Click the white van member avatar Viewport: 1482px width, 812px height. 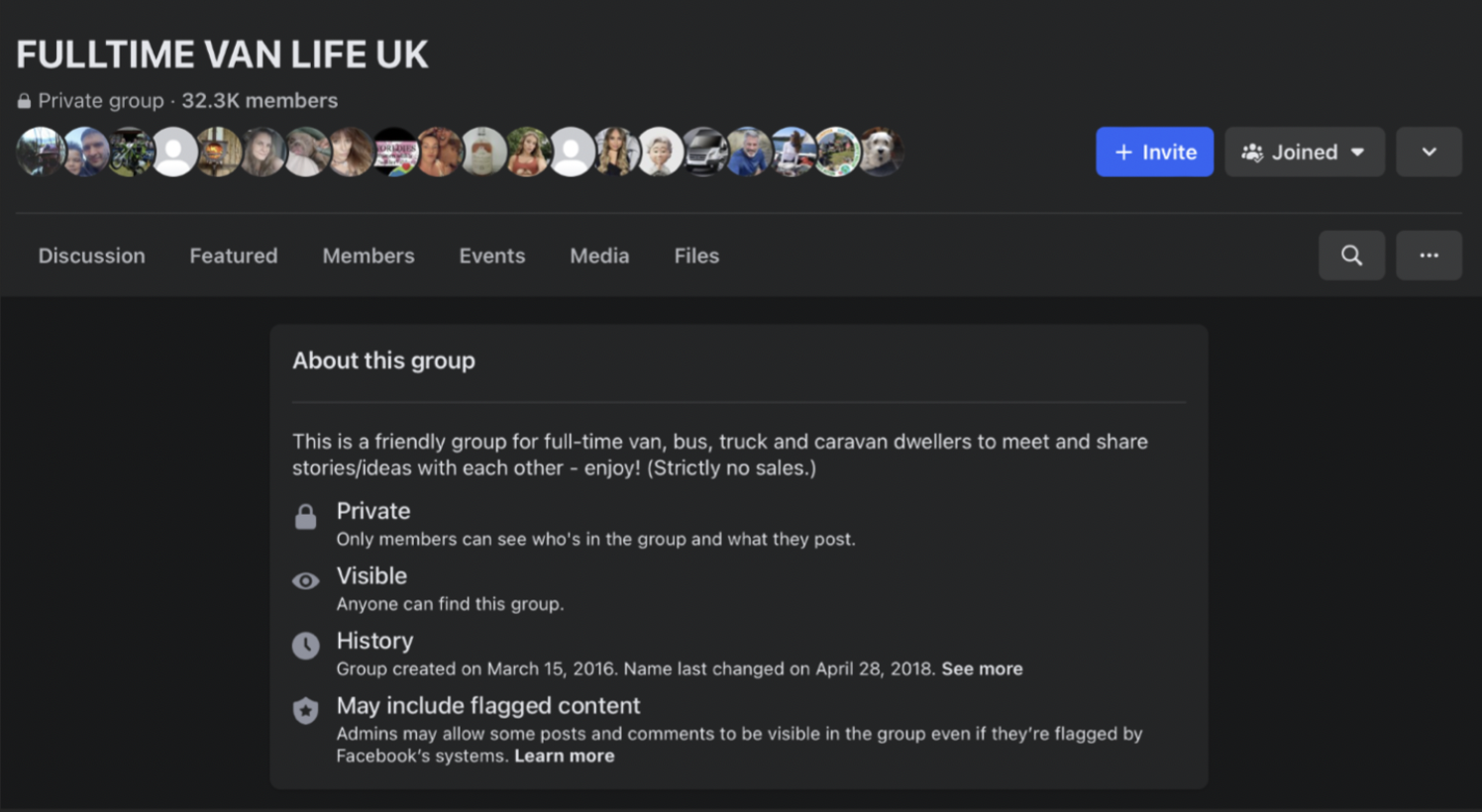click(x=704, y=152)
